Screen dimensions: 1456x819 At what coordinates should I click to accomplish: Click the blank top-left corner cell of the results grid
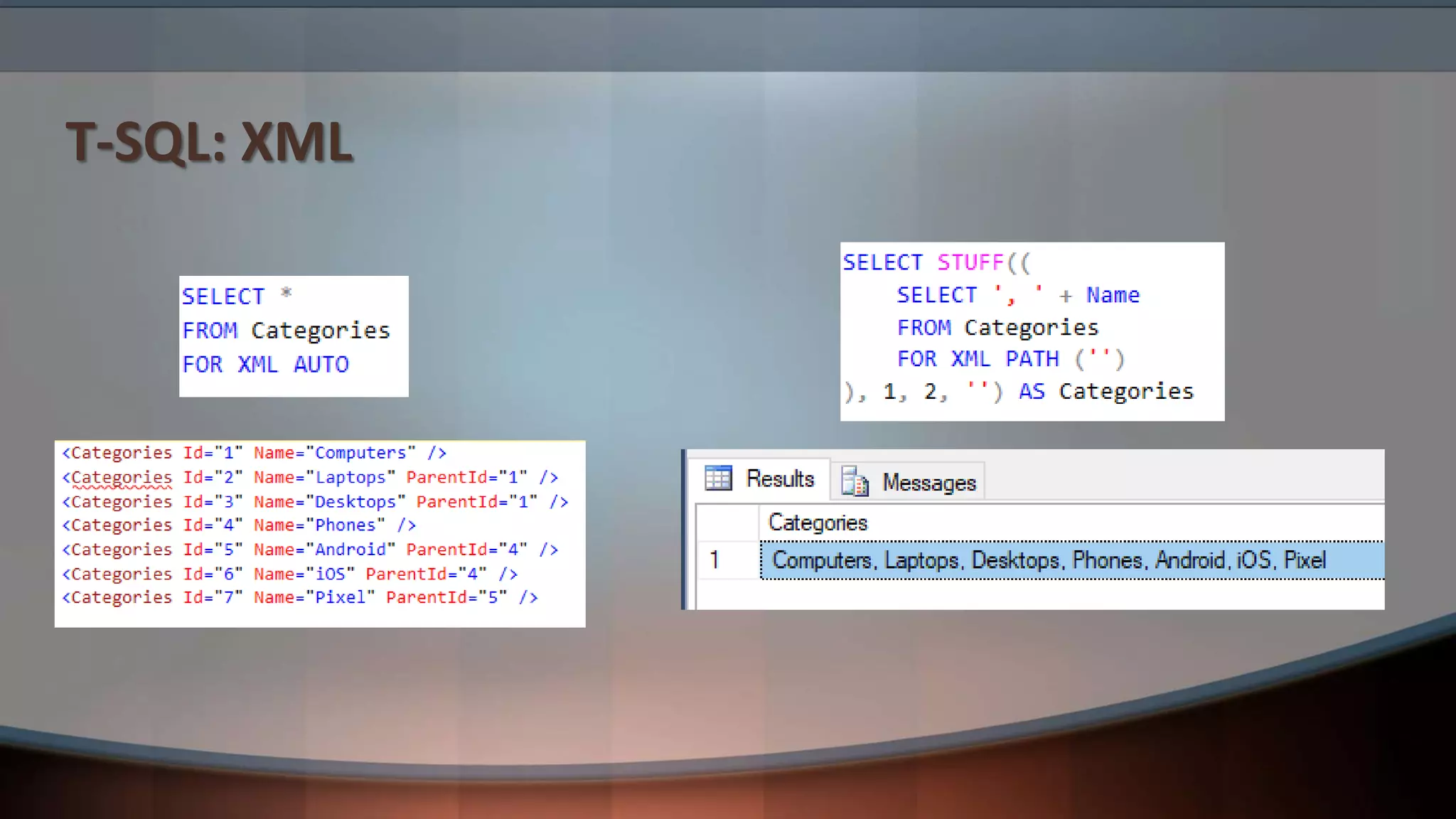pyautogui.click(x=728, y=523)
